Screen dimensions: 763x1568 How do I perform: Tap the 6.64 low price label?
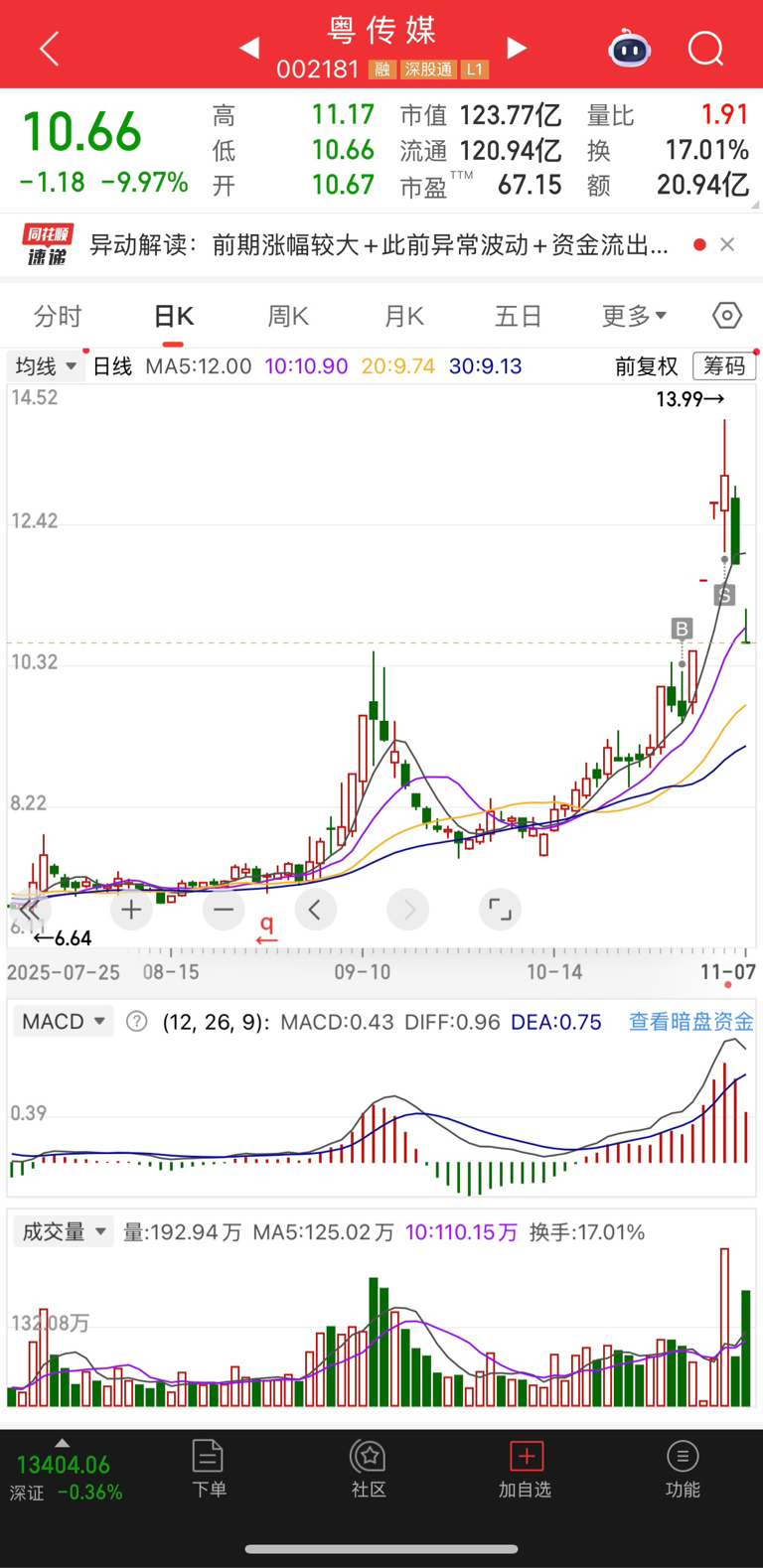coord(63,938)
